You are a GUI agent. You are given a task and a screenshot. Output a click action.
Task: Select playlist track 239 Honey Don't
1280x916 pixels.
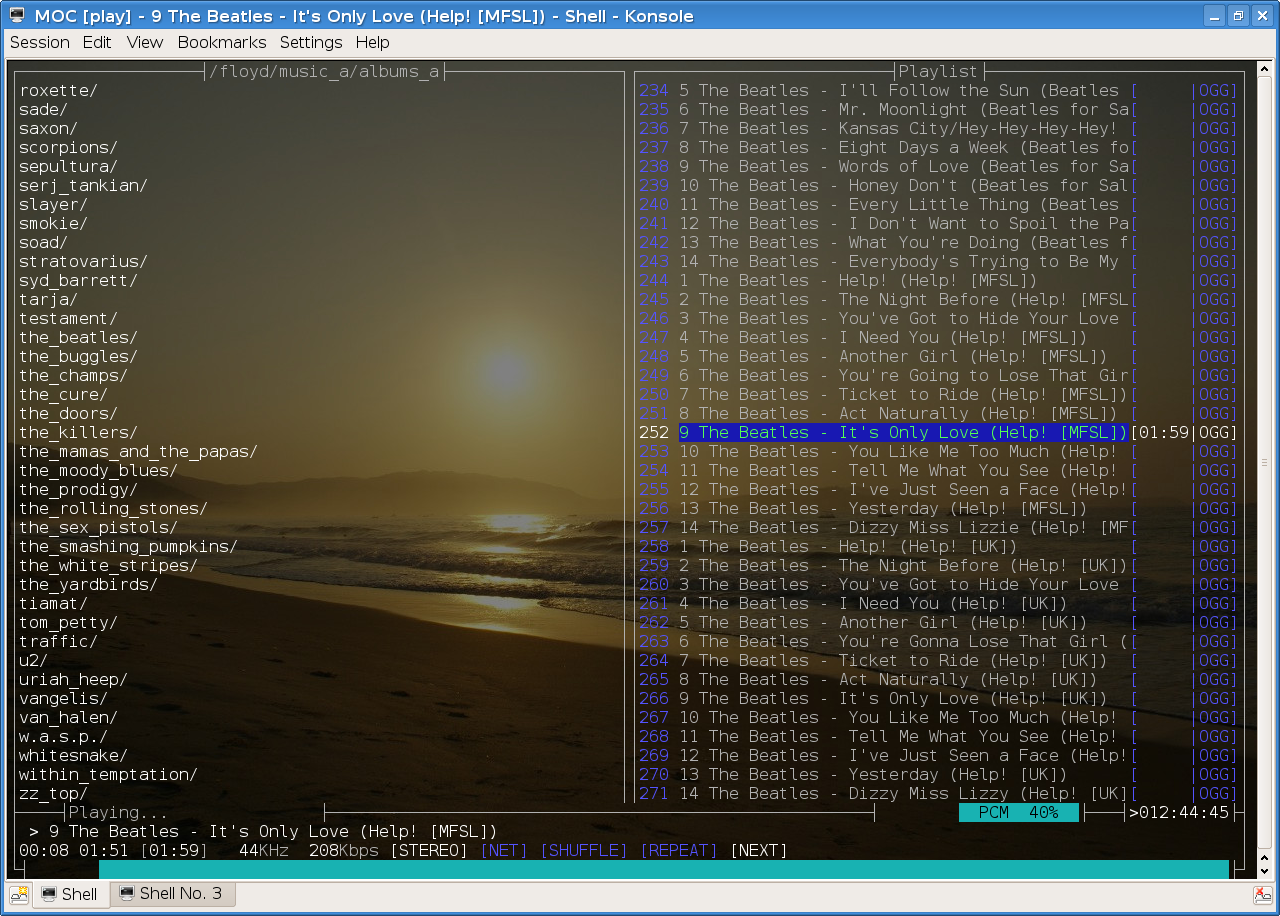click(938, 185)
